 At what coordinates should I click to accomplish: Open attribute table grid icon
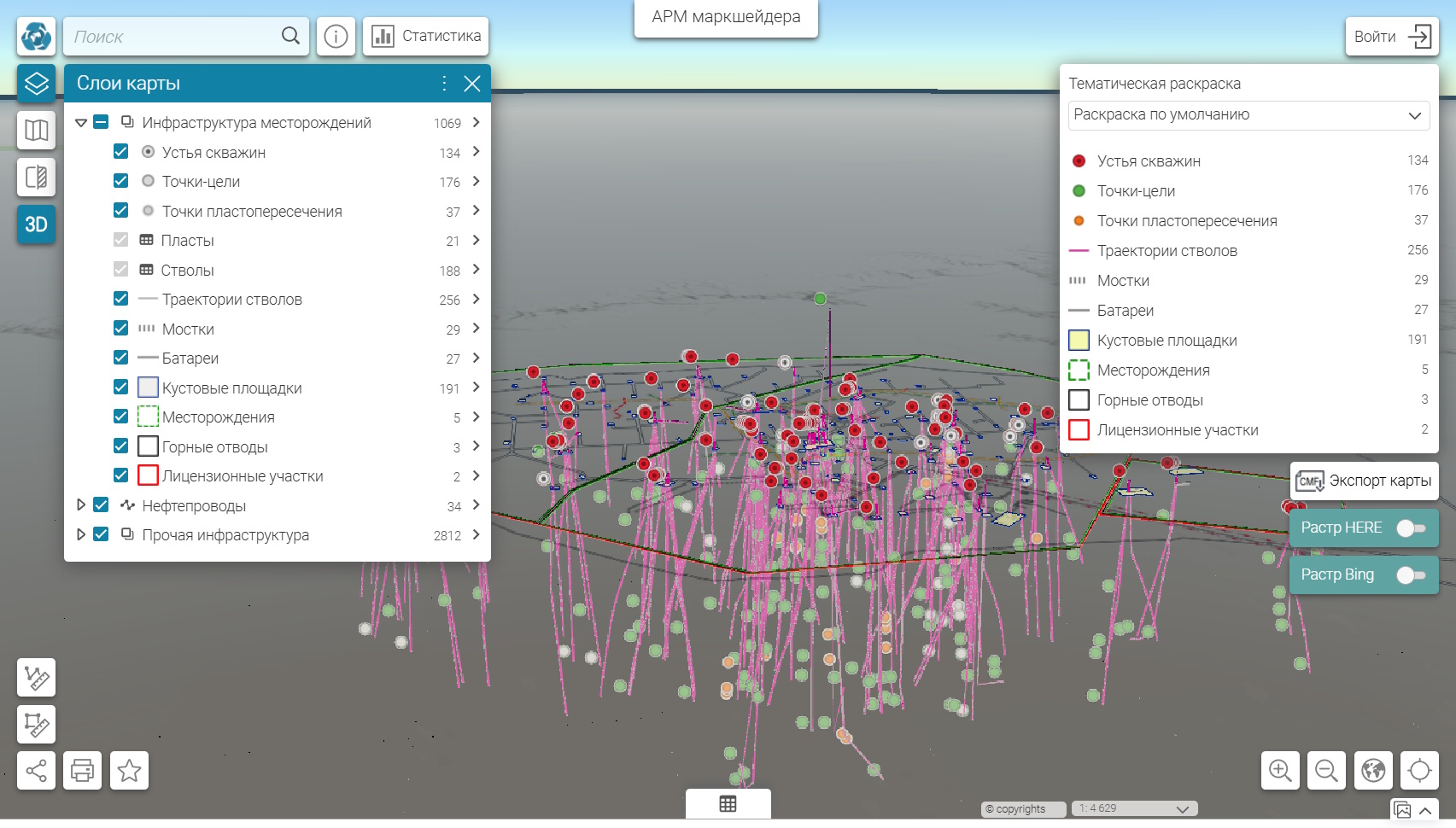click(x=728, y=804)
